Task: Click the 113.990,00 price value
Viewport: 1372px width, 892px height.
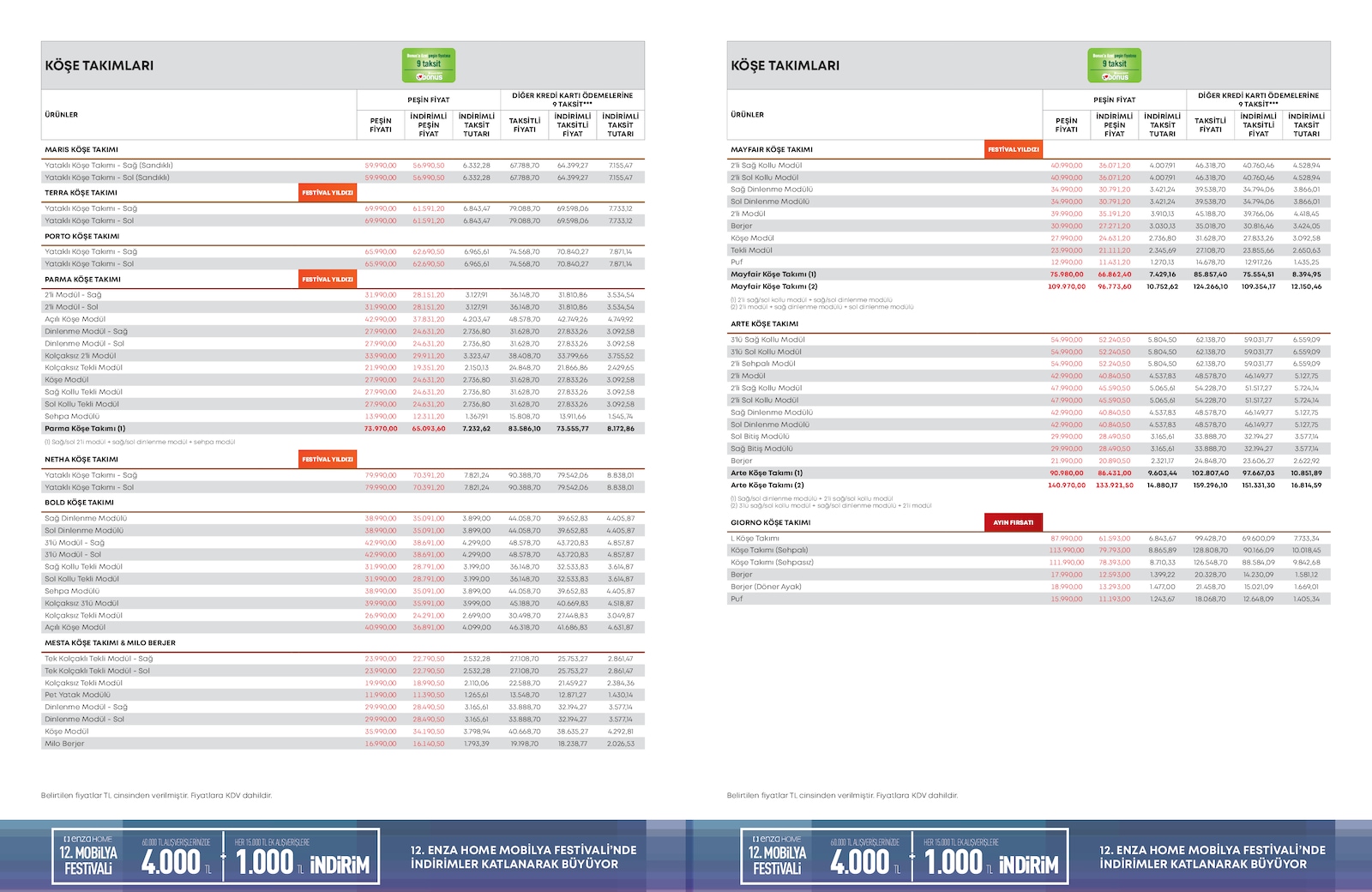Action: (x=1067, y=551)
